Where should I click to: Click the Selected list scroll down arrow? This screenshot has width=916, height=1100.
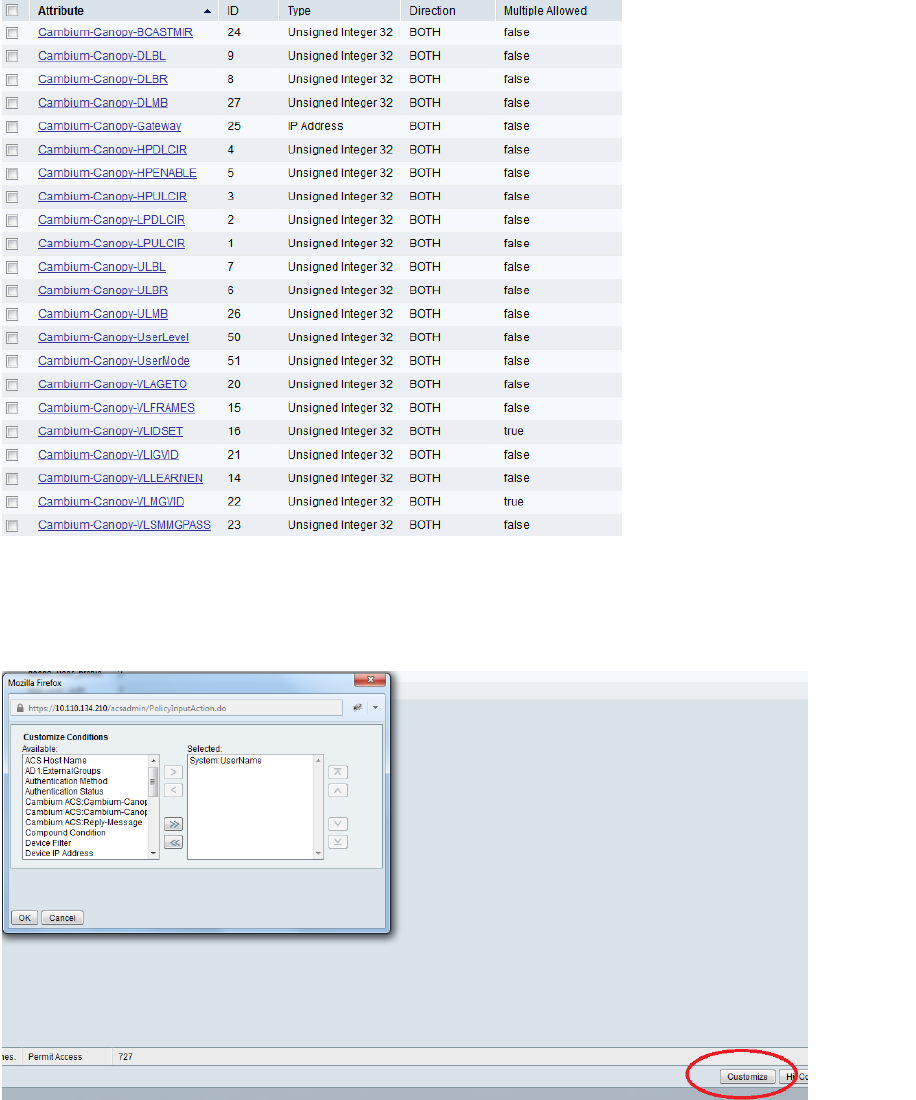(318, 853)
